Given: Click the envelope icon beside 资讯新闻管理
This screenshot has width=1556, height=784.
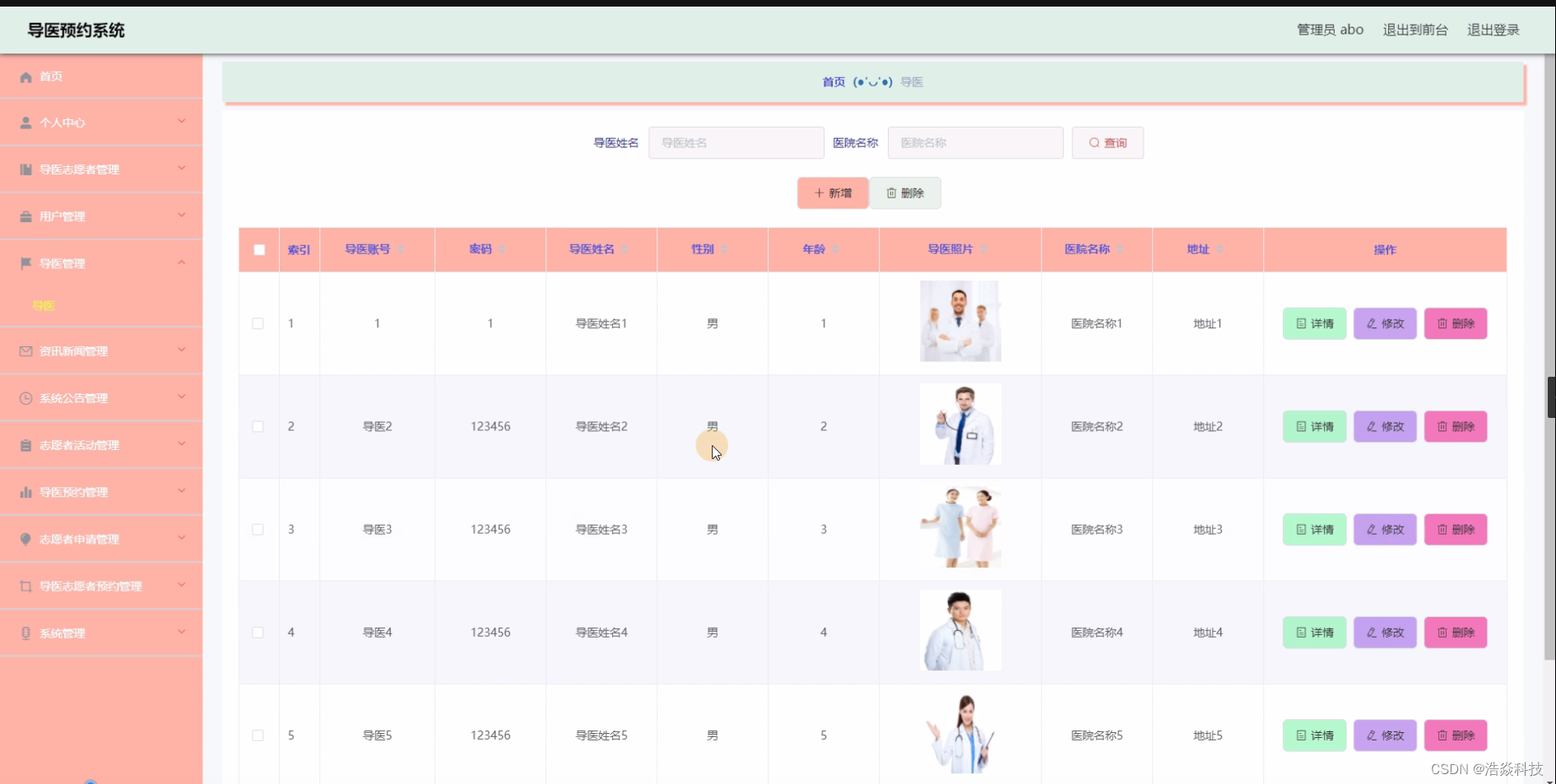Looking at the screenshot, I should click(x=26, y=351).
